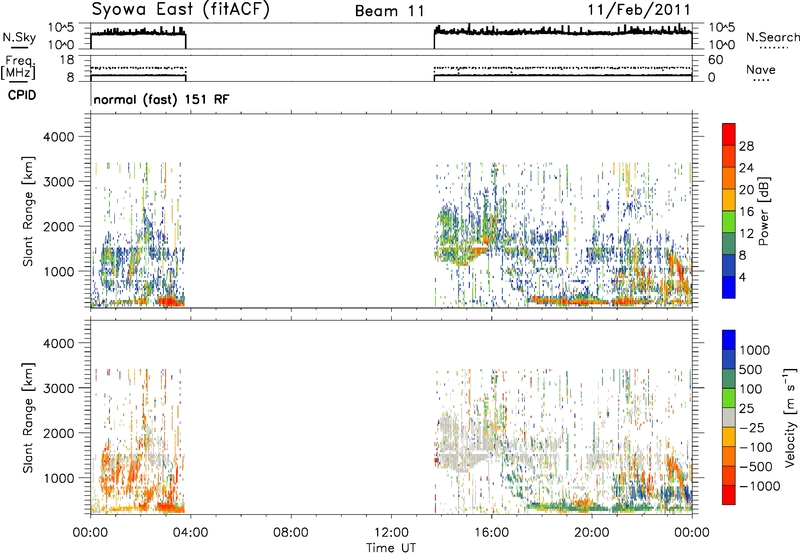Screen dimensions: 800x554
Task: Click the 'N.Sky' legend label
Action: click(19, 37)
